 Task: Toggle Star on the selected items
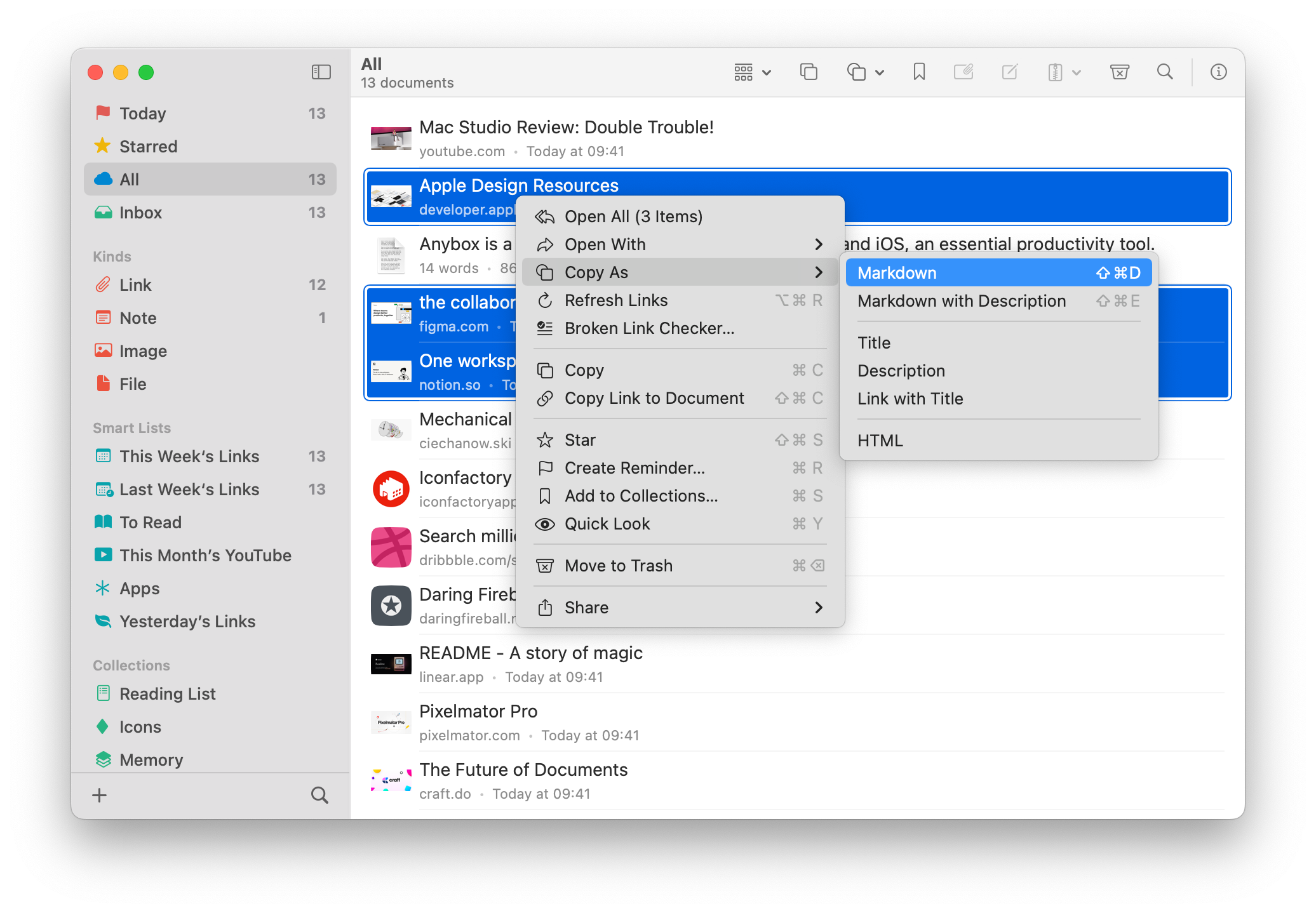pyautogui.click(x=579, y=440)
